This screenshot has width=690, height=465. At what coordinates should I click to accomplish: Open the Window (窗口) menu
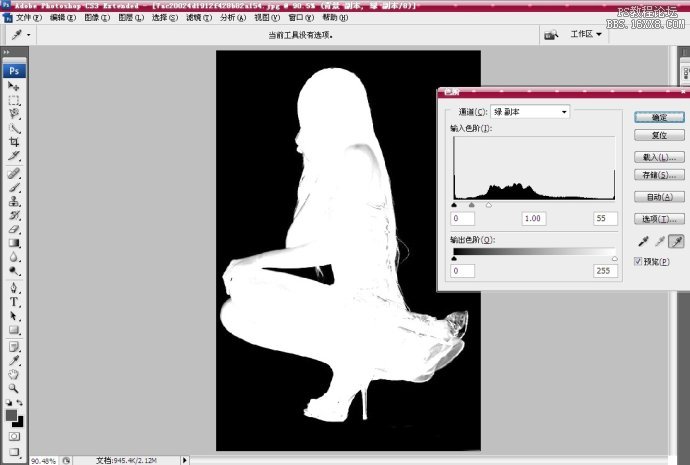pos(301,18)
